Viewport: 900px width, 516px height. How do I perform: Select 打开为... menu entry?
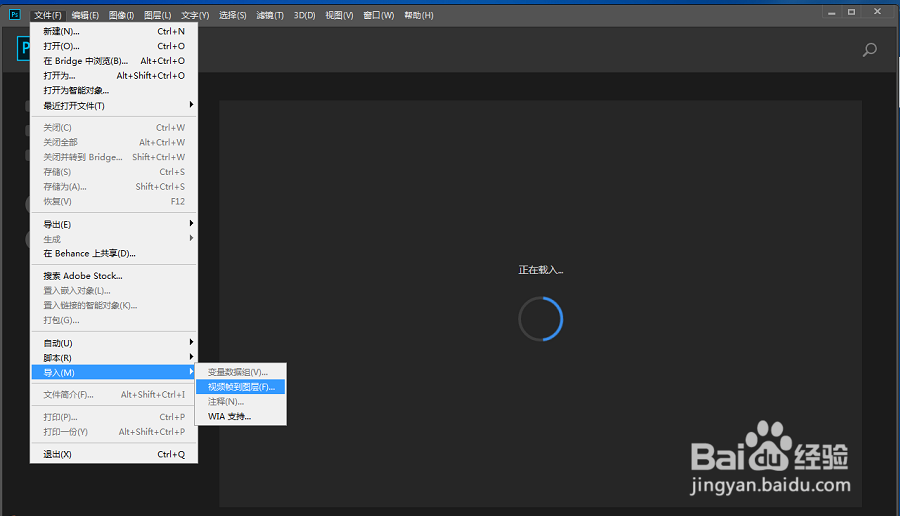(x=114, y=76)
